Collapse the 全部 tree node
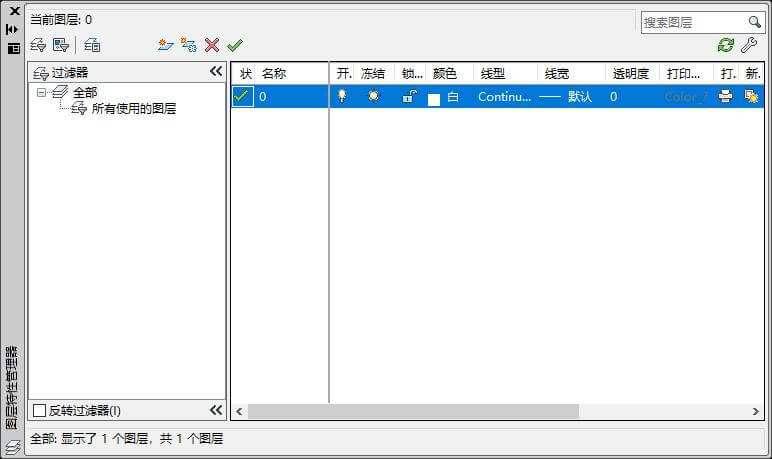 (x=41, y=92)
